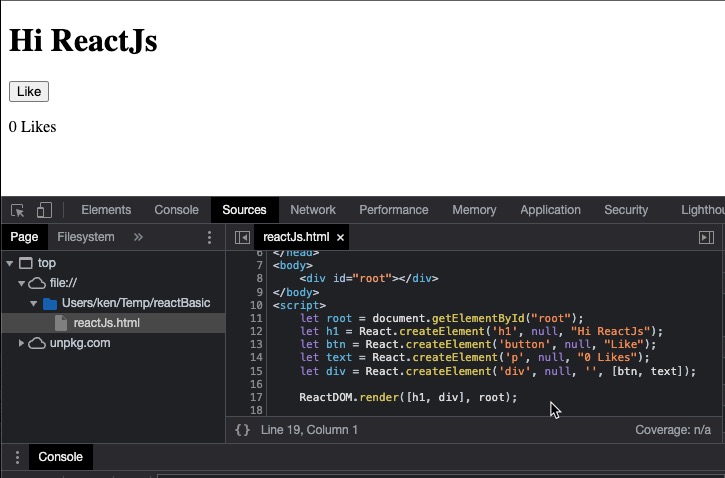Click the <body> tag on line 7
Viewport: 725px width, 478px height.
click(x=293, y=266)
